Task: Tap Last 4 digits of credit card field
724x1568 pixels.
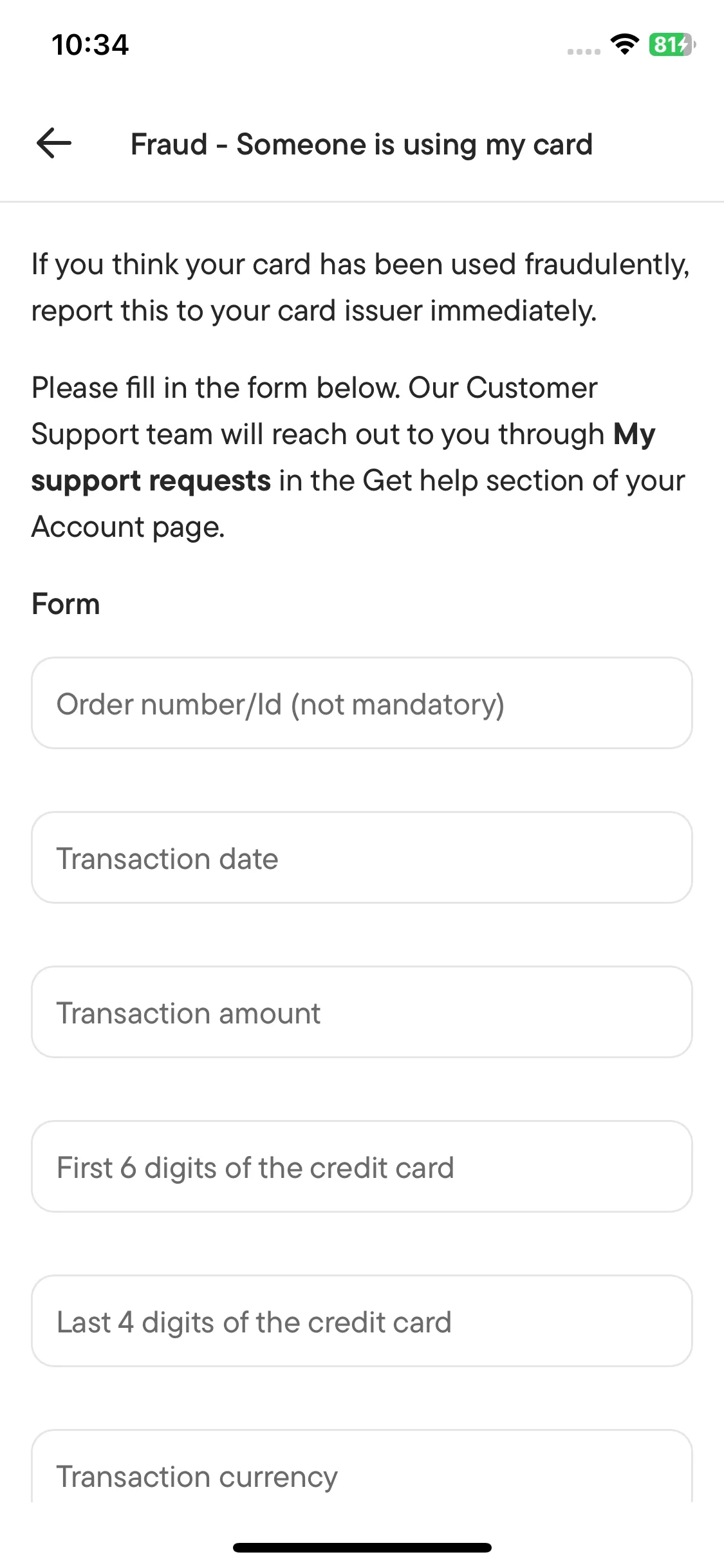Action: coord(362,1321)
